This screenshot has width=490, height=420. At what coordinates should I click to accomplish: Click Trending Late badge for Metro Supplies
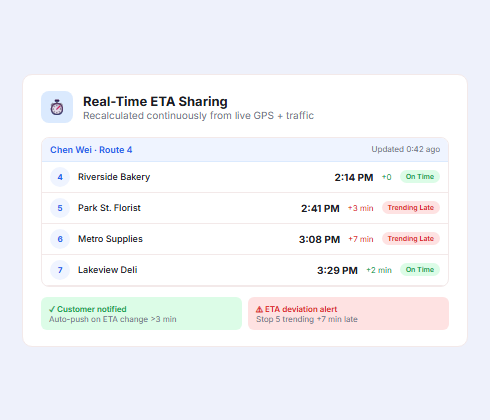pos(411,239)
